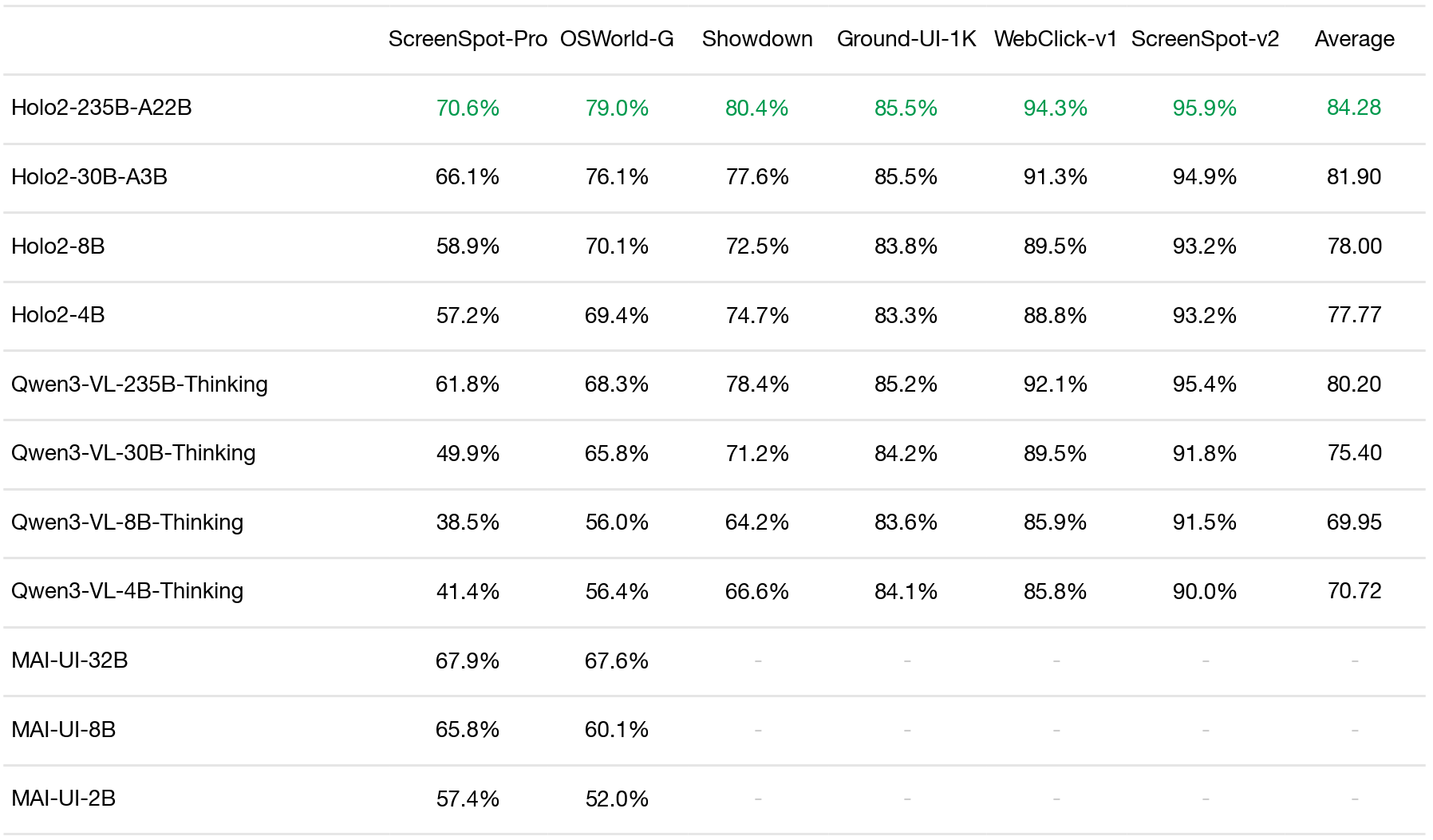Click the Qwen3-VL-30B-Thinking model name

pos(133,453)
